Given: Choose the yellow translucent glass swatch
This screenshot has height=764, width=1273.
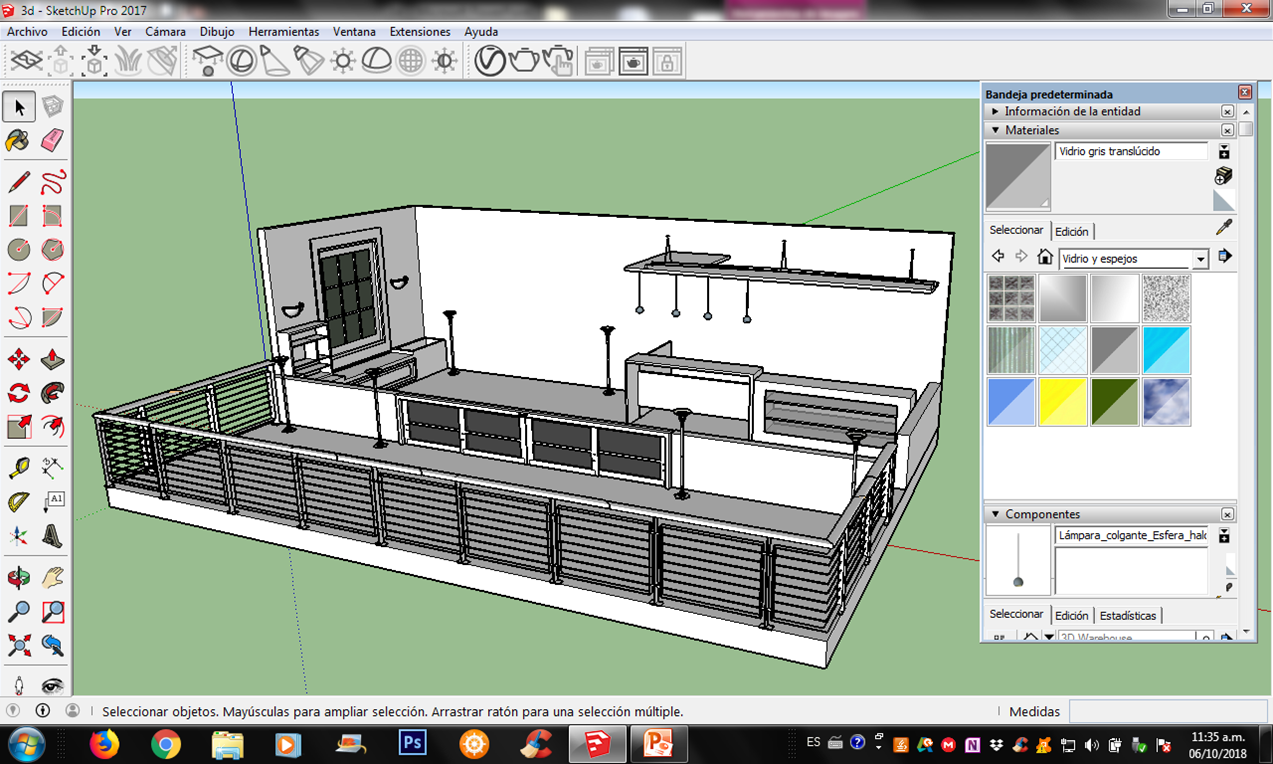Looking at the screenshot, I should pyautogui.click(x=1062, y=402).
